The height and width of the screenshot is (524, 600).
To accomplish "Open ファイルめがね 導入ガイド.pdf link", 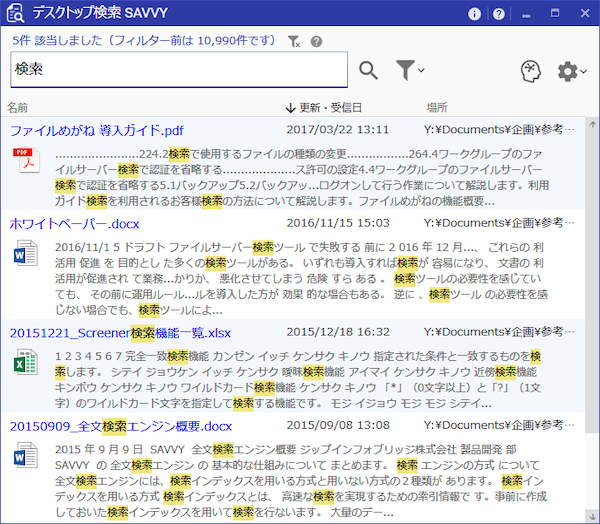I will (x=97, y=131).
